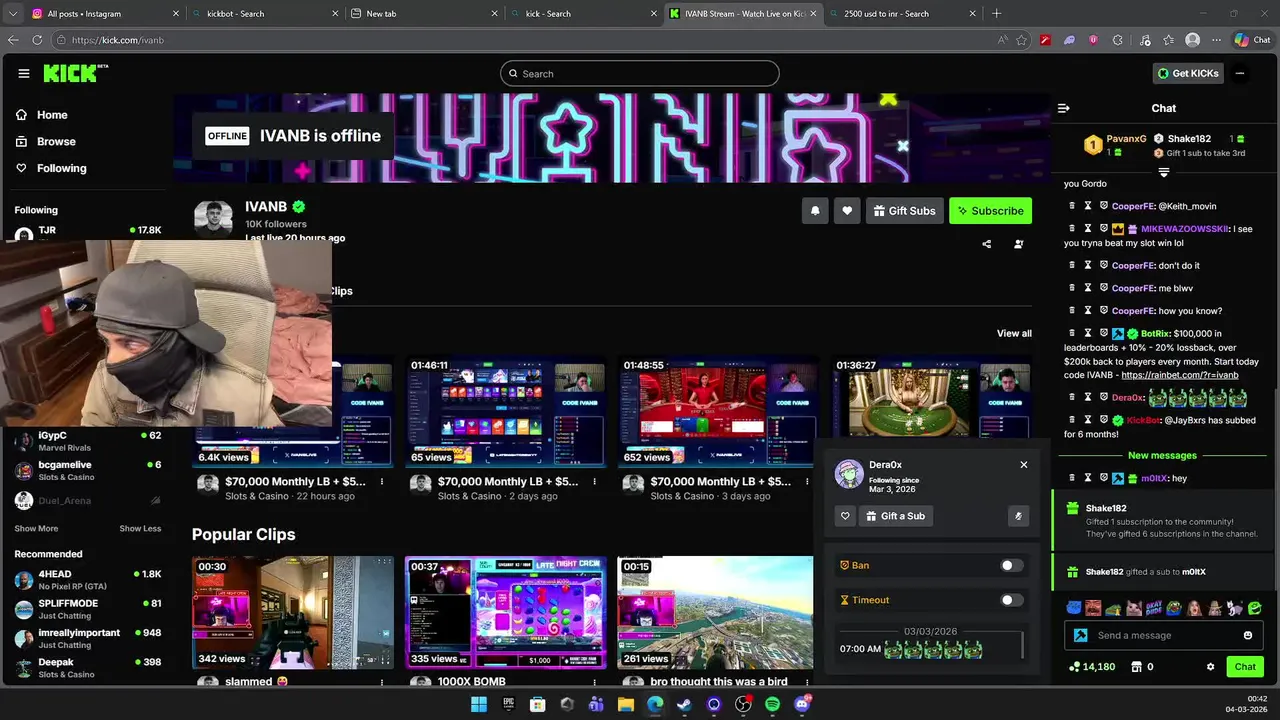The width and height of the screenshot is (1280, 720).
Task: Open options for the 2 days ago video
Action: (x=594, y=482)
